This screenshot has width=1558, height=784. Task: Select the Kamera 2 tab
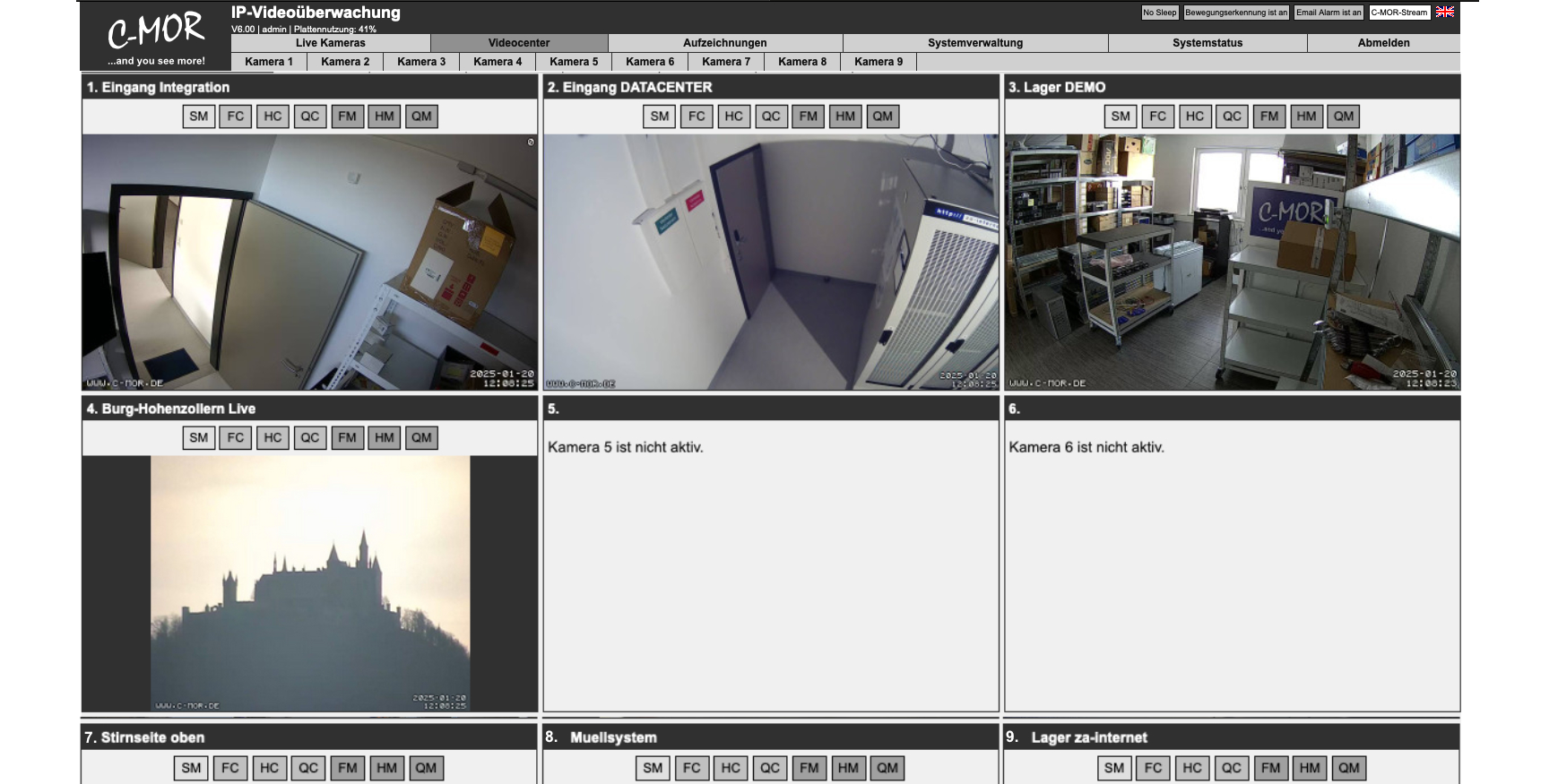tap(345, 62)
